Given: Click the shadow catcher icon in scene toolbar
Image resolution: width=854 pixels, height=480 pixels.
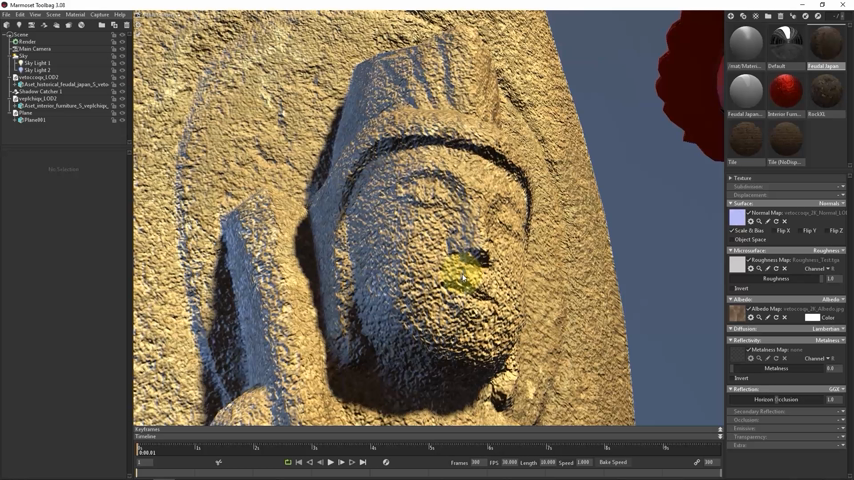Looking at the screenshot, I should [44, 25].
